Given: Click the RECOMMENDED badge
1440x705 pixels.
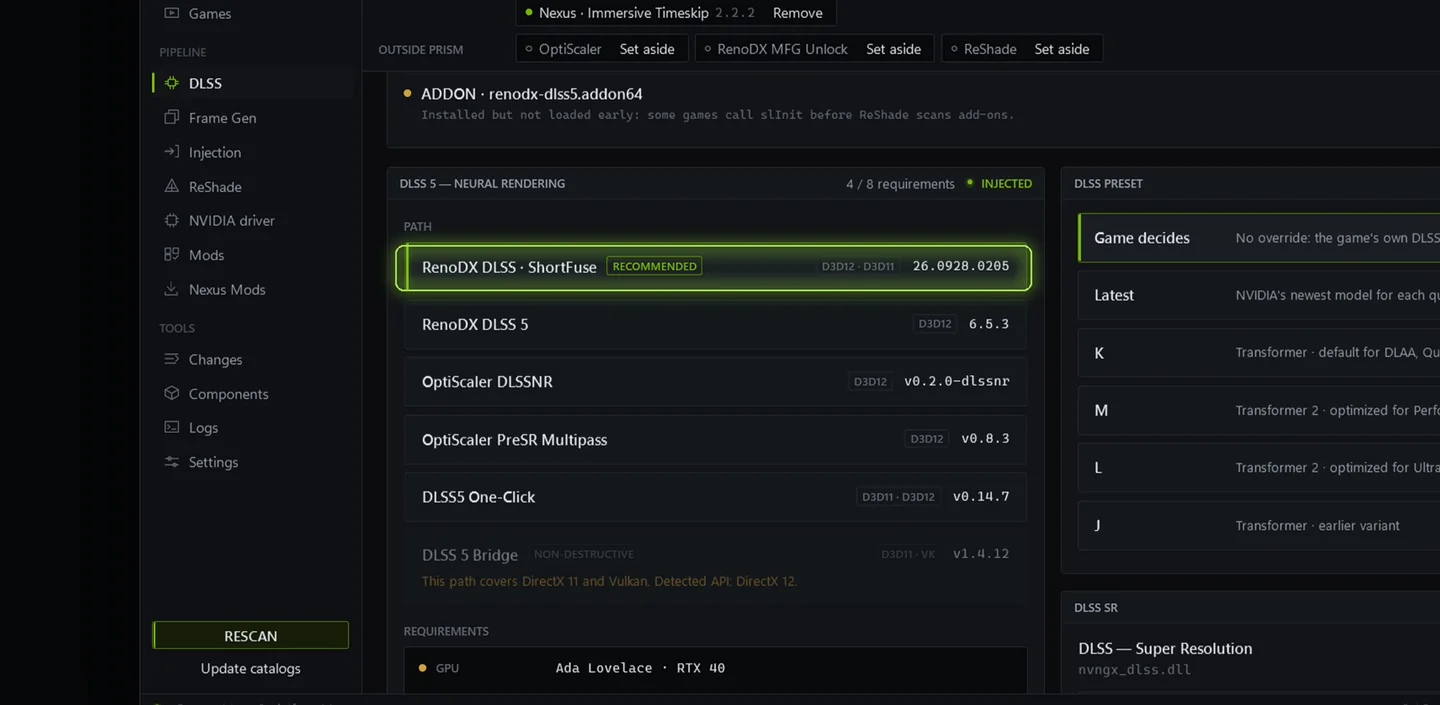Looking at the screenshot, I should (x=654, y=266).
